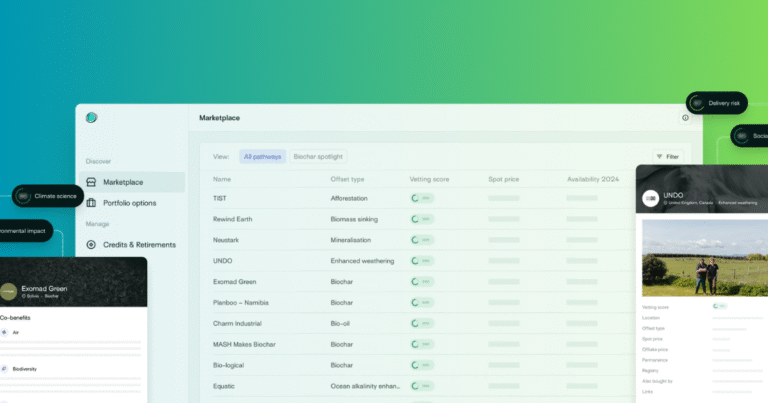Image resolution: width=768 pixels, height=403 pixels.
Task: Click vetting score badge for Equatic
Action: [x=422, y=386]
